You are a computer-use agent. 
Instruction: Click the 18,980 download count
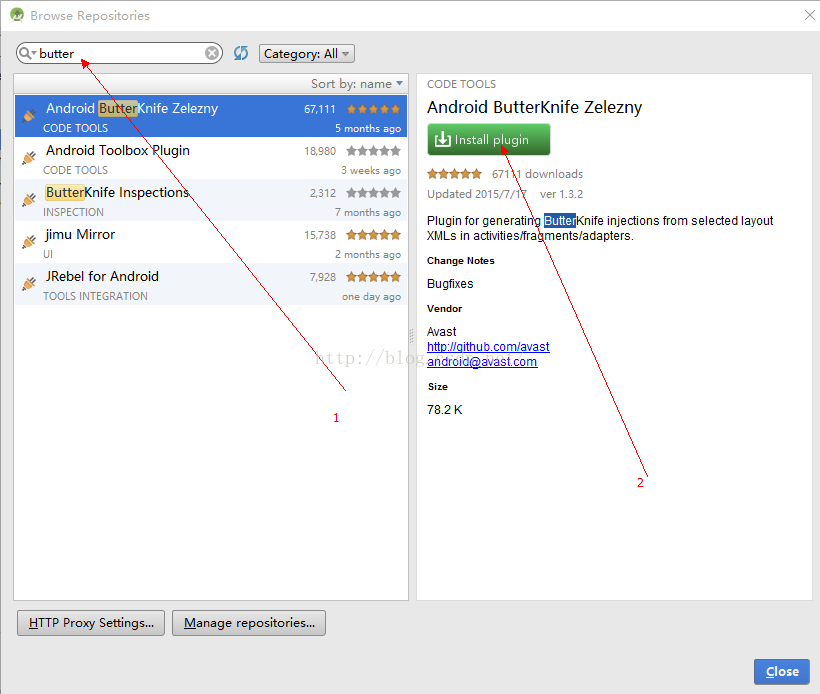coord(320,151)
